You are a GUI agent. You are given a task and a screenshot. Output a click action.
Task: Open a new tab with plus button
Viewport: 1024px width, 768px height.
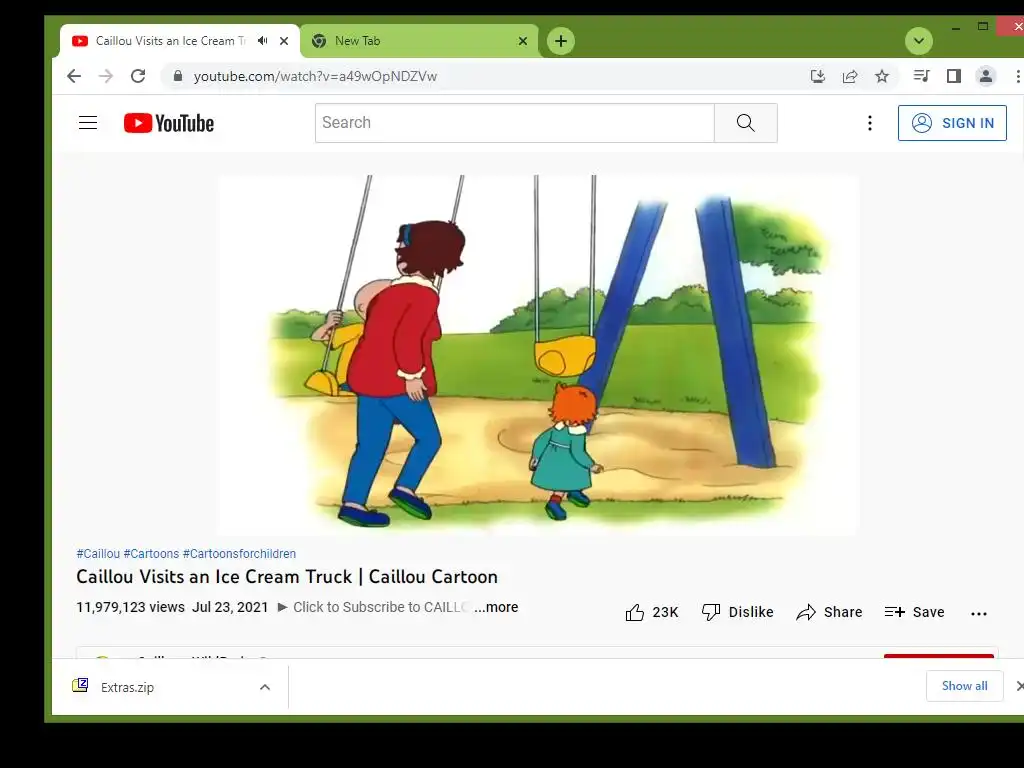click(560, 40)
